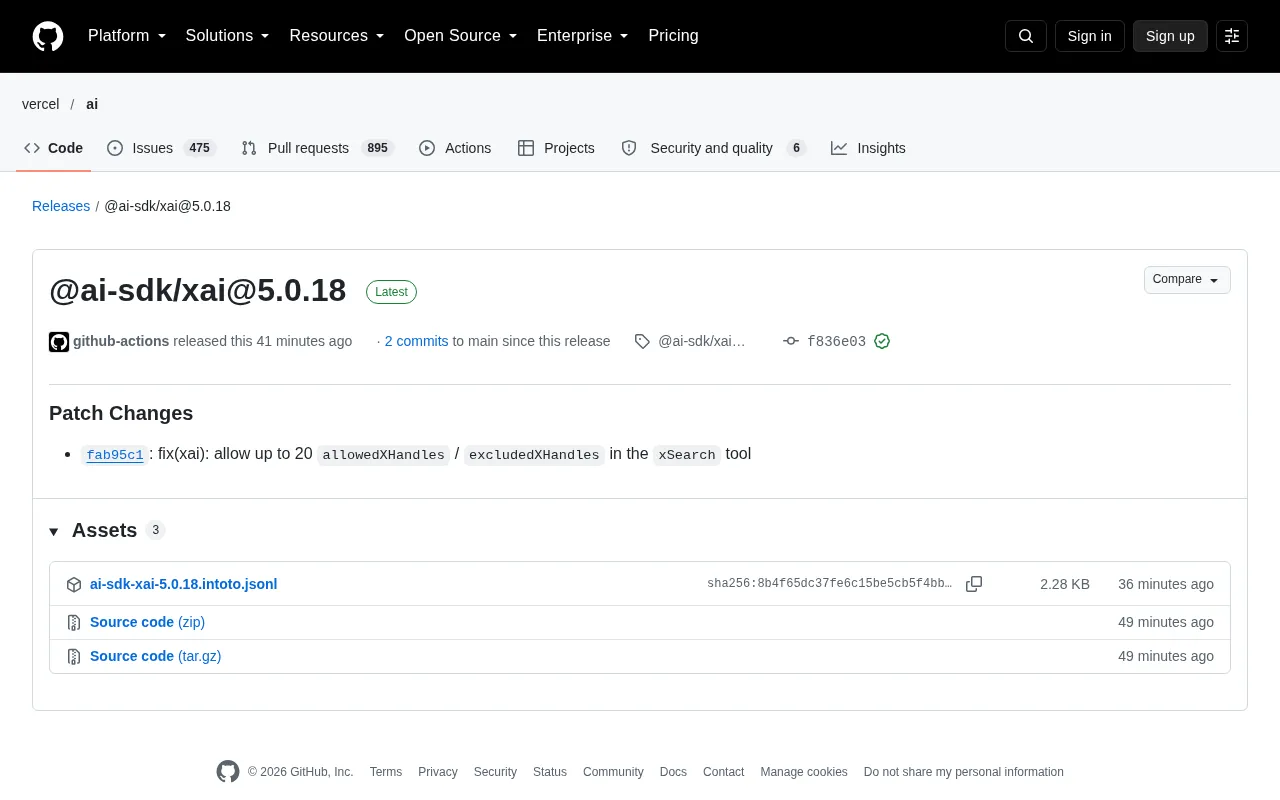Click the zip file icon

(74, 623)
